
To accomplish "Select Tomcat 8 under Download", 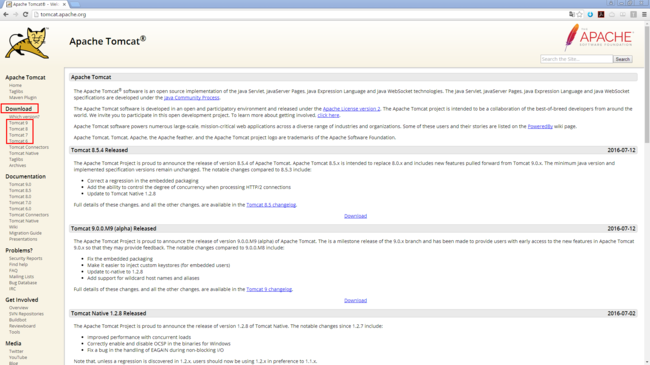I will [18, 129].
